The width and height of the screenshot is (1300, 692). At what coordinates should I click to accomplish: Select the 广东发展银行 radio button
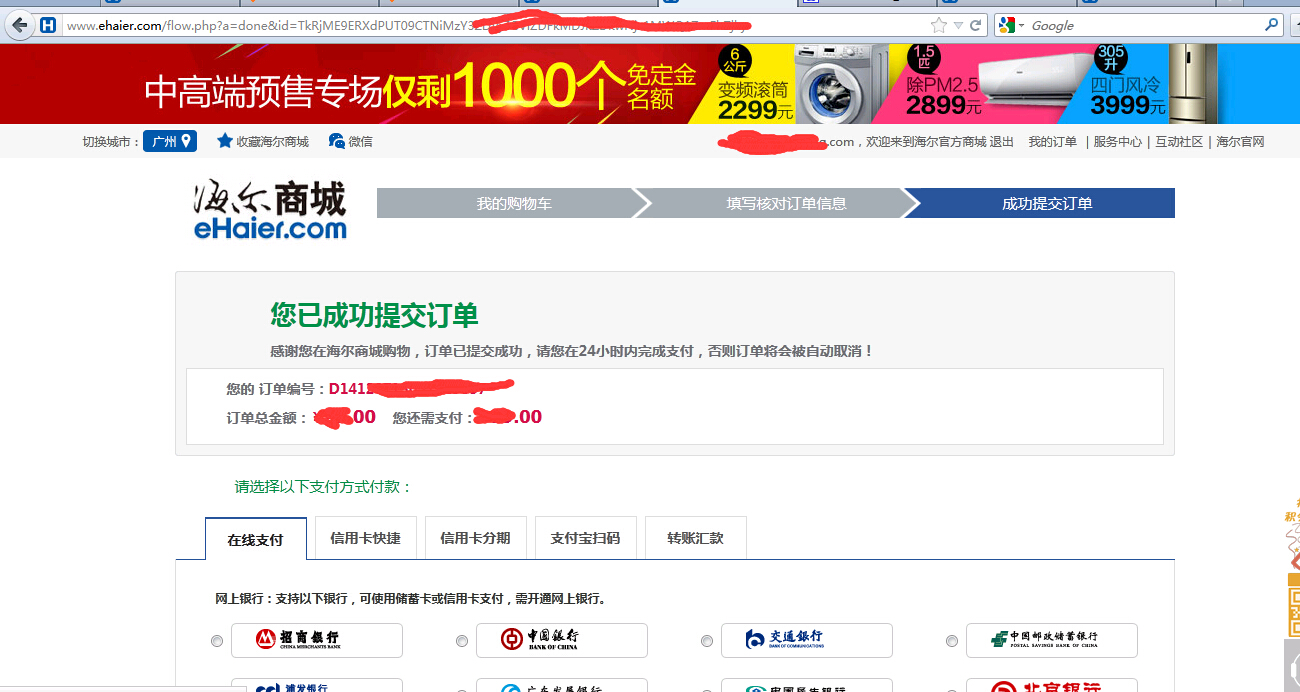pyautogui.click(x=462, y=689)
